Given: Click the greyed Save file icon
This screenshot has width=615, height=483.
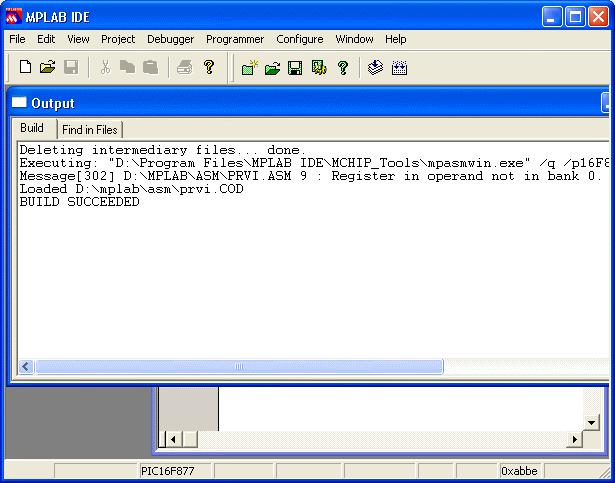Looking at the screenshot, I should coord(71,67).
